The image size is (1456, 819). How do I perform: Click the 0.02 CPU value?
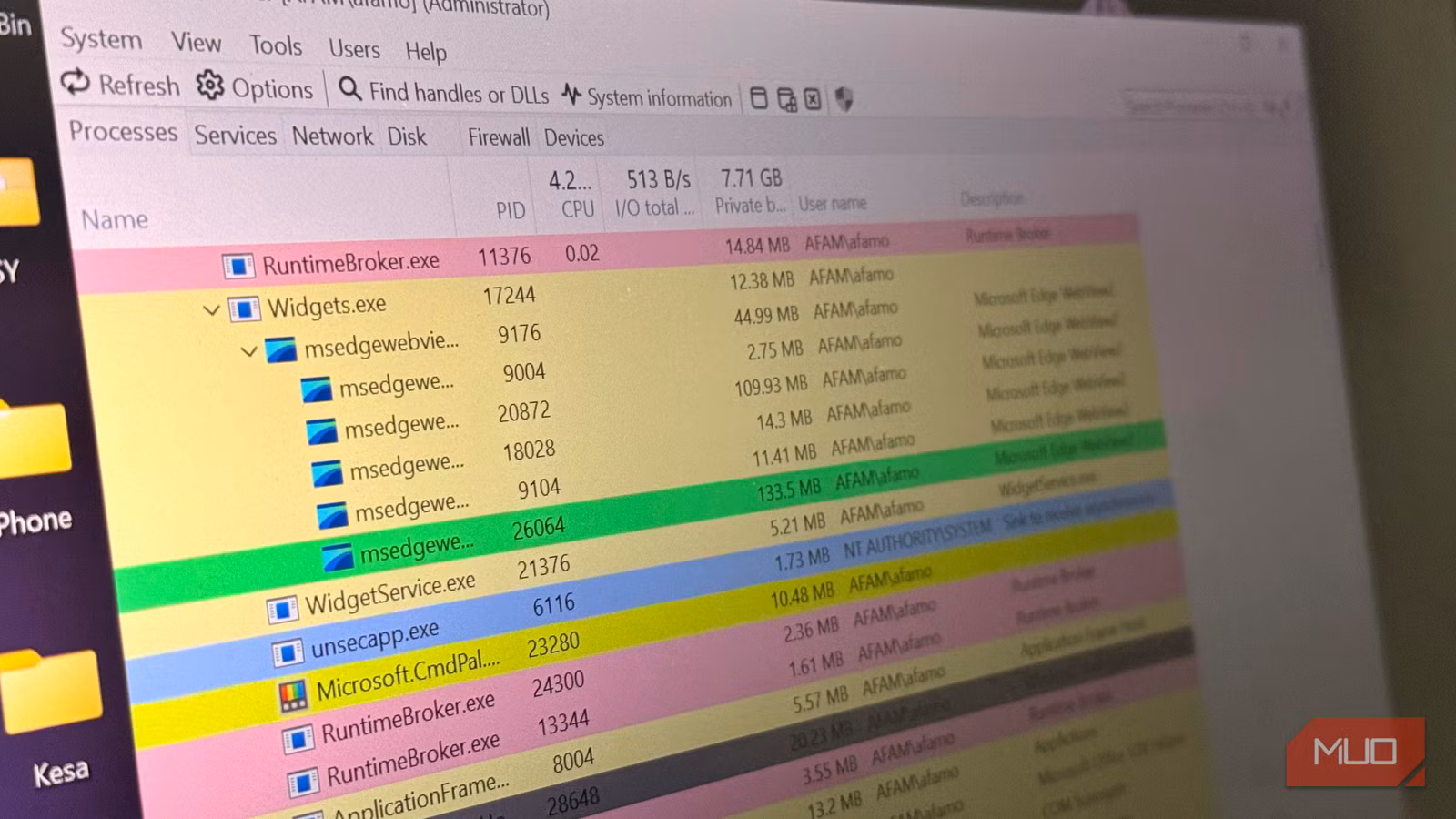pyautogui.click(x=581, y=253)
